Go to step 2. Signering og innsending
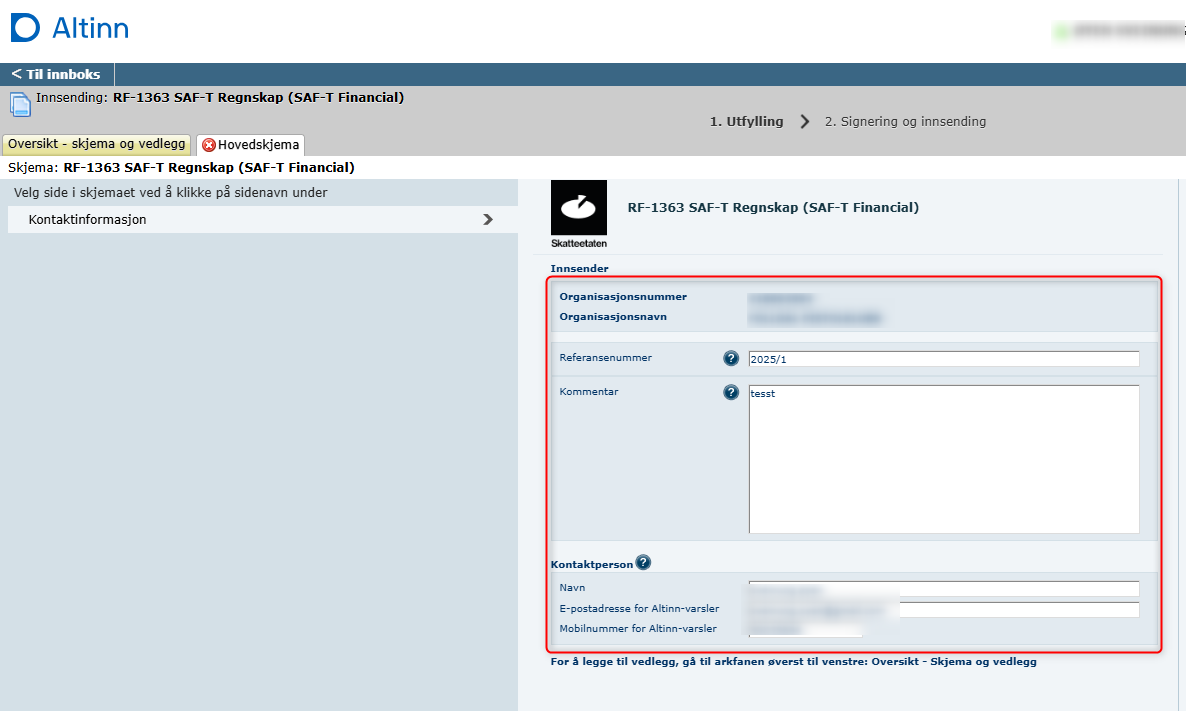This screenshot has height=711, width=1186. pyautogui.click(x=905, y=121)
